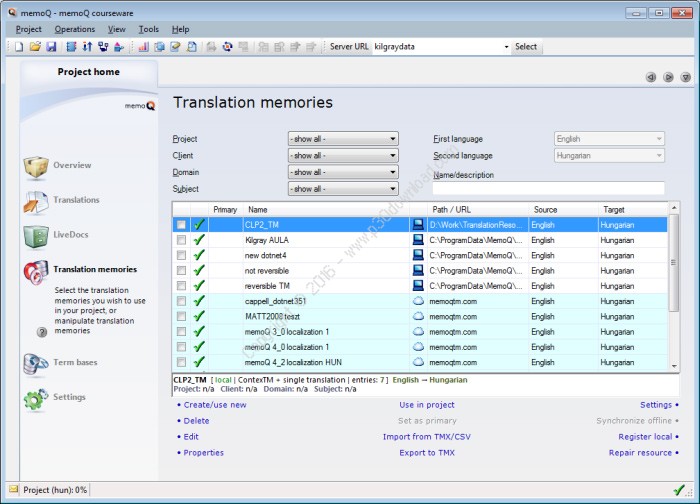Viewport: 700px width, 504px height.
Task: Click the Delete link
Action: pyautogui.click(x=196, y=421)
